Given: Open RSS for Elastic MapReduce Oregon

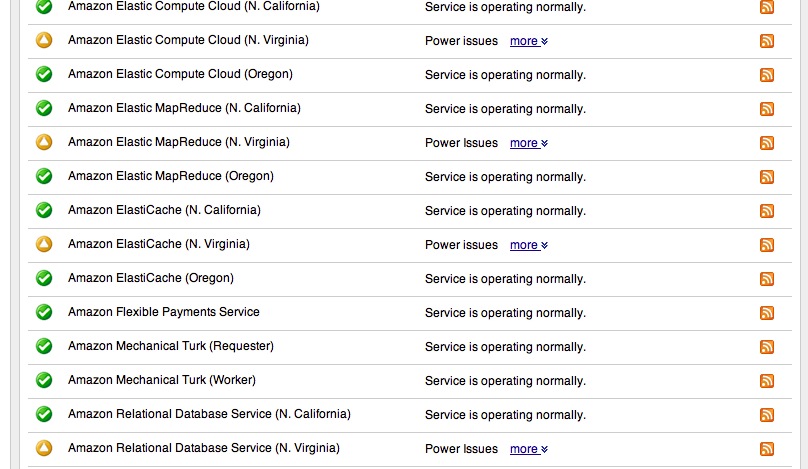Looking at the screenshot, I should (767, 177).
